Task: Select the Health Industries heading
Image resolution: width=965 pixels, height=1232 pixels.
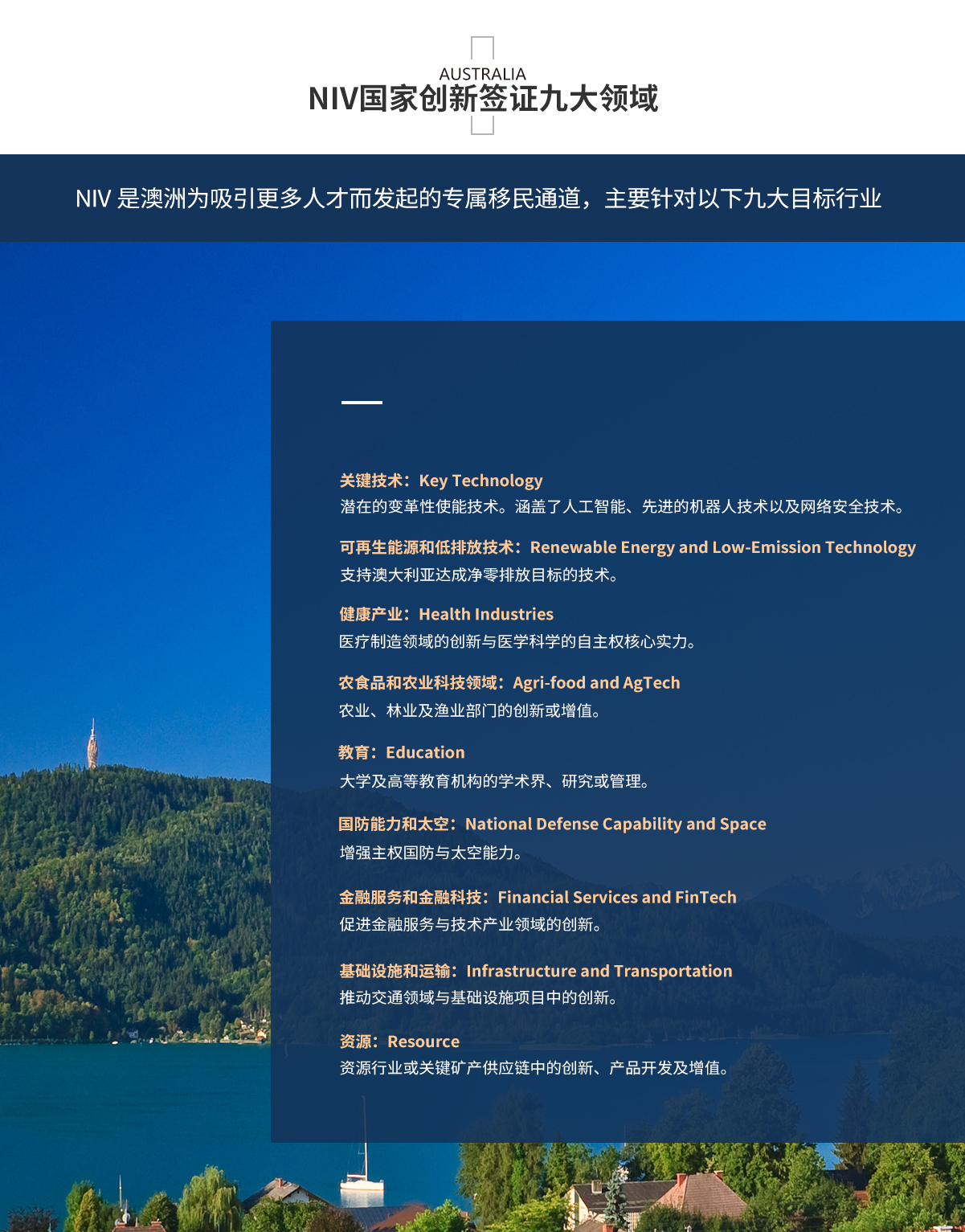Action: pyautogui.click(x=446, y=615)
